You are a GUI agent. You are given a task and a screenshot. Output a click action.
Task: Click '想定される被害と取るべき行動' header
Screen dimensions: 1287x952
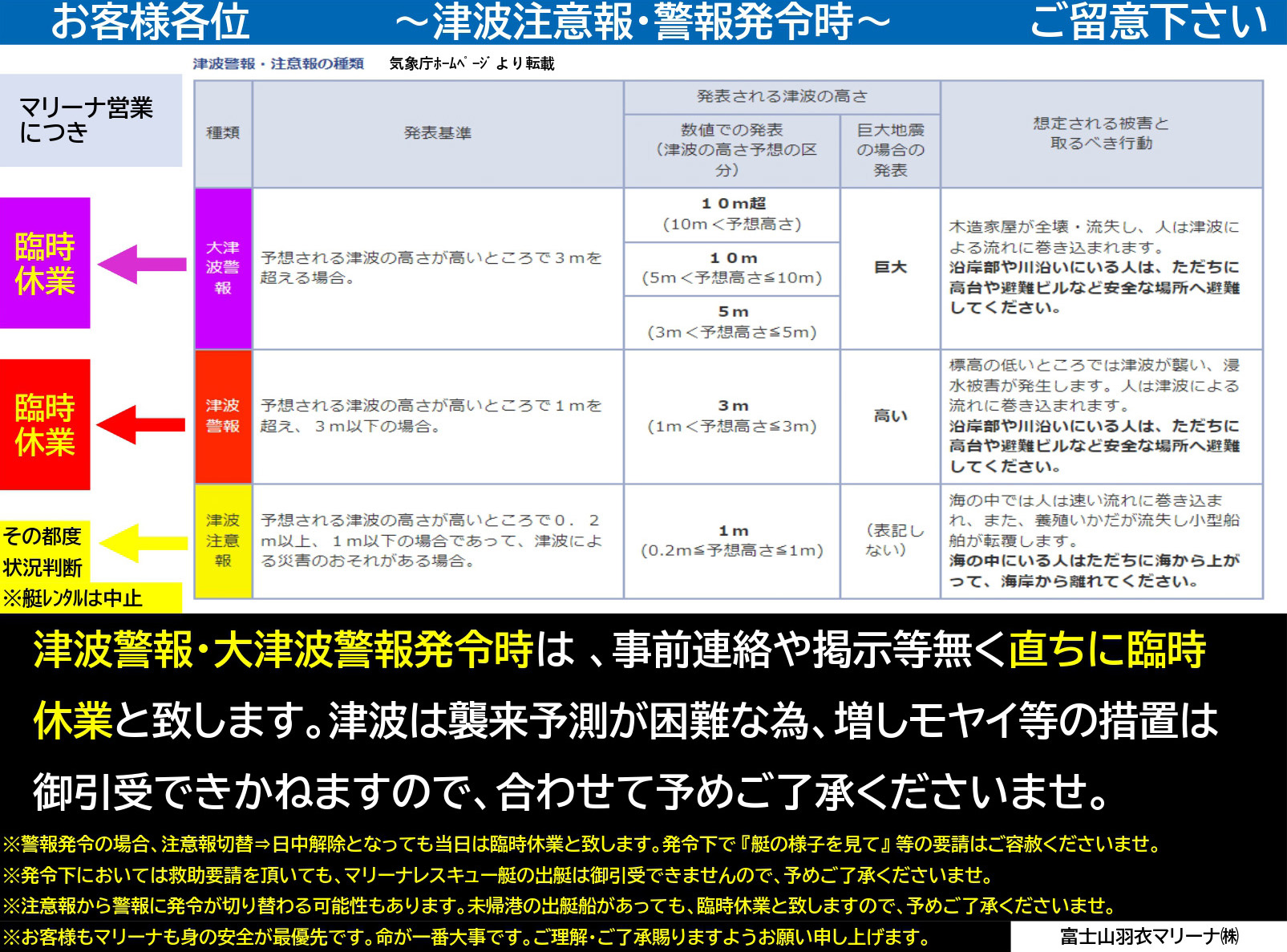[x=1102, y=133]
